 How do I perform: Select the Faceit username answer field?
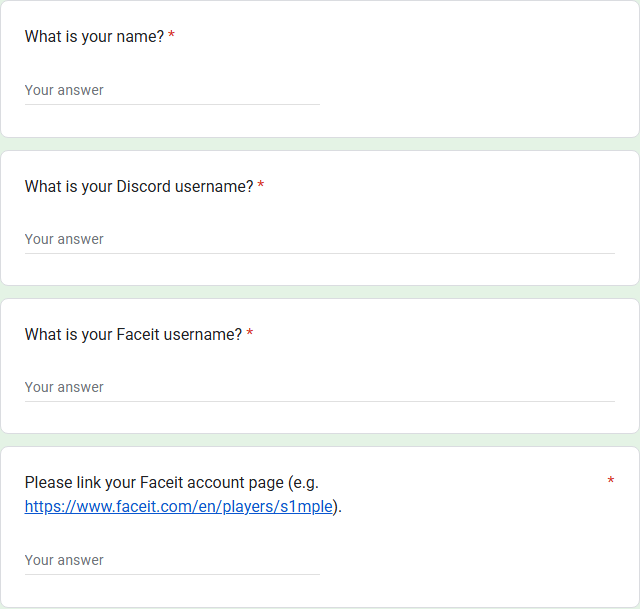click(x=320, y=387)
